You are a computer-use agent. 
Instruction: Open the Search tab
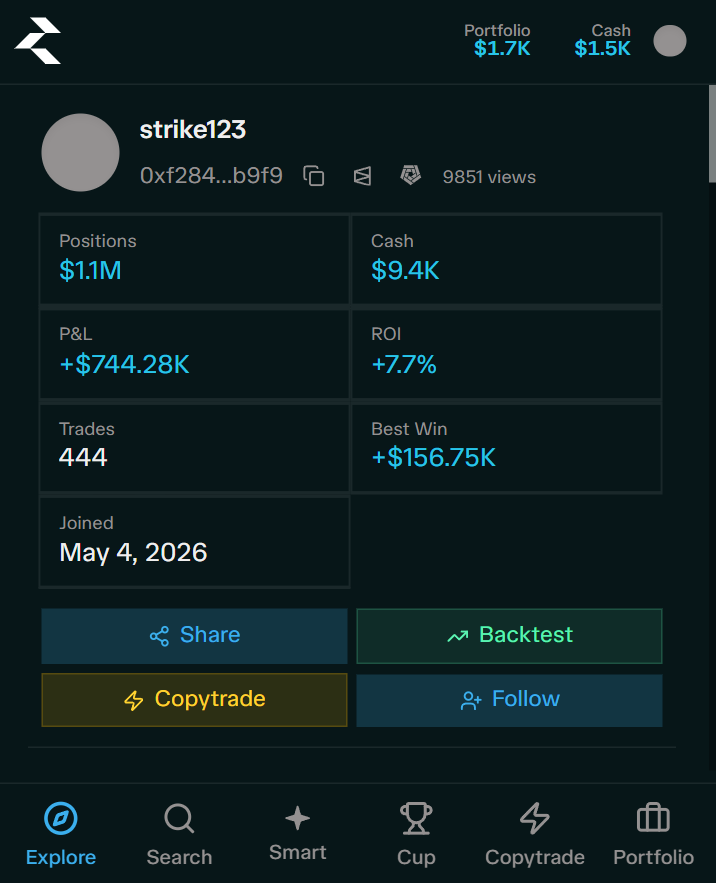click(179, 834)
